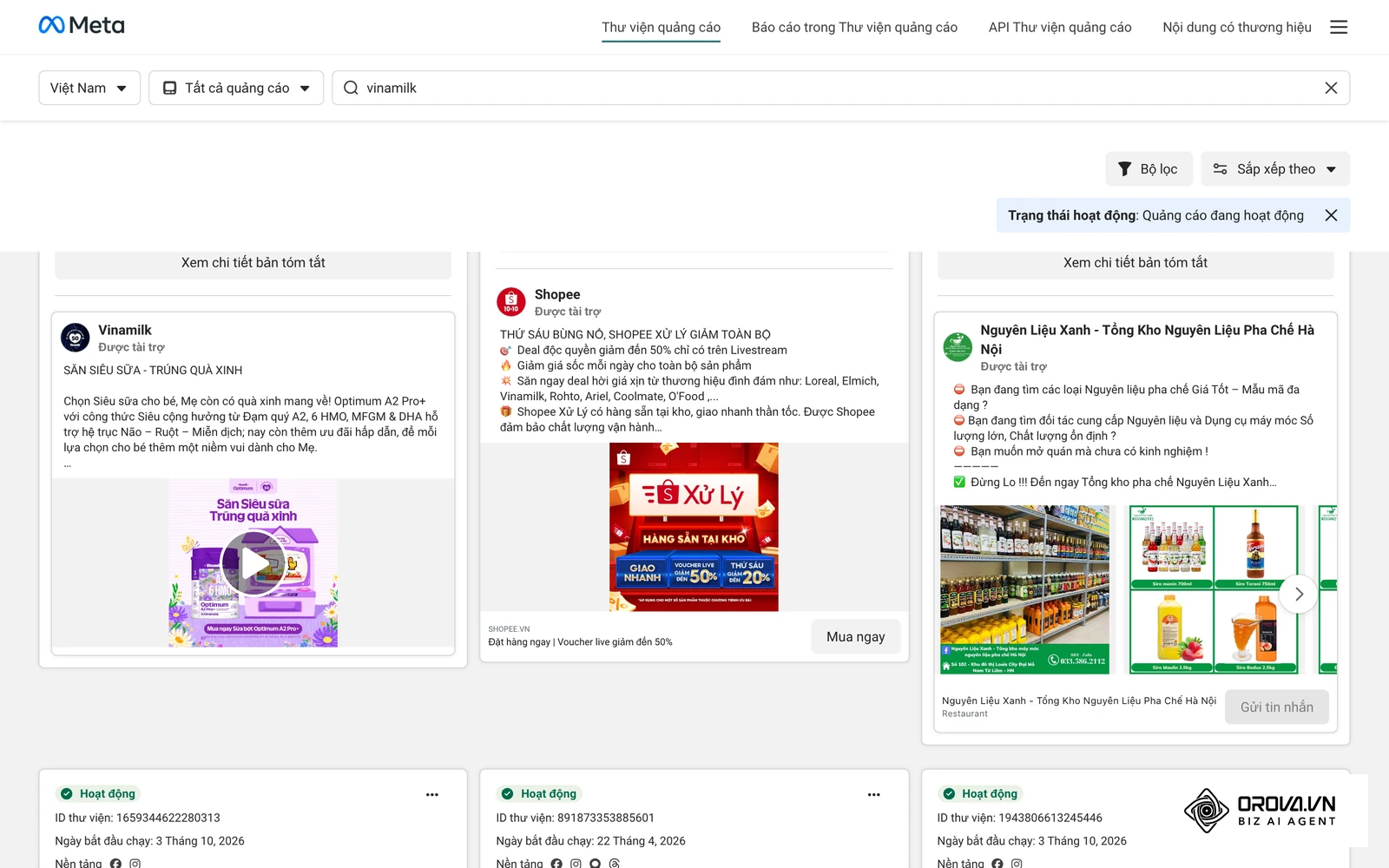The image size is (1389, 868).
Task: Click the Gửi tin nhắn button
Action: tap(1277, 707)
